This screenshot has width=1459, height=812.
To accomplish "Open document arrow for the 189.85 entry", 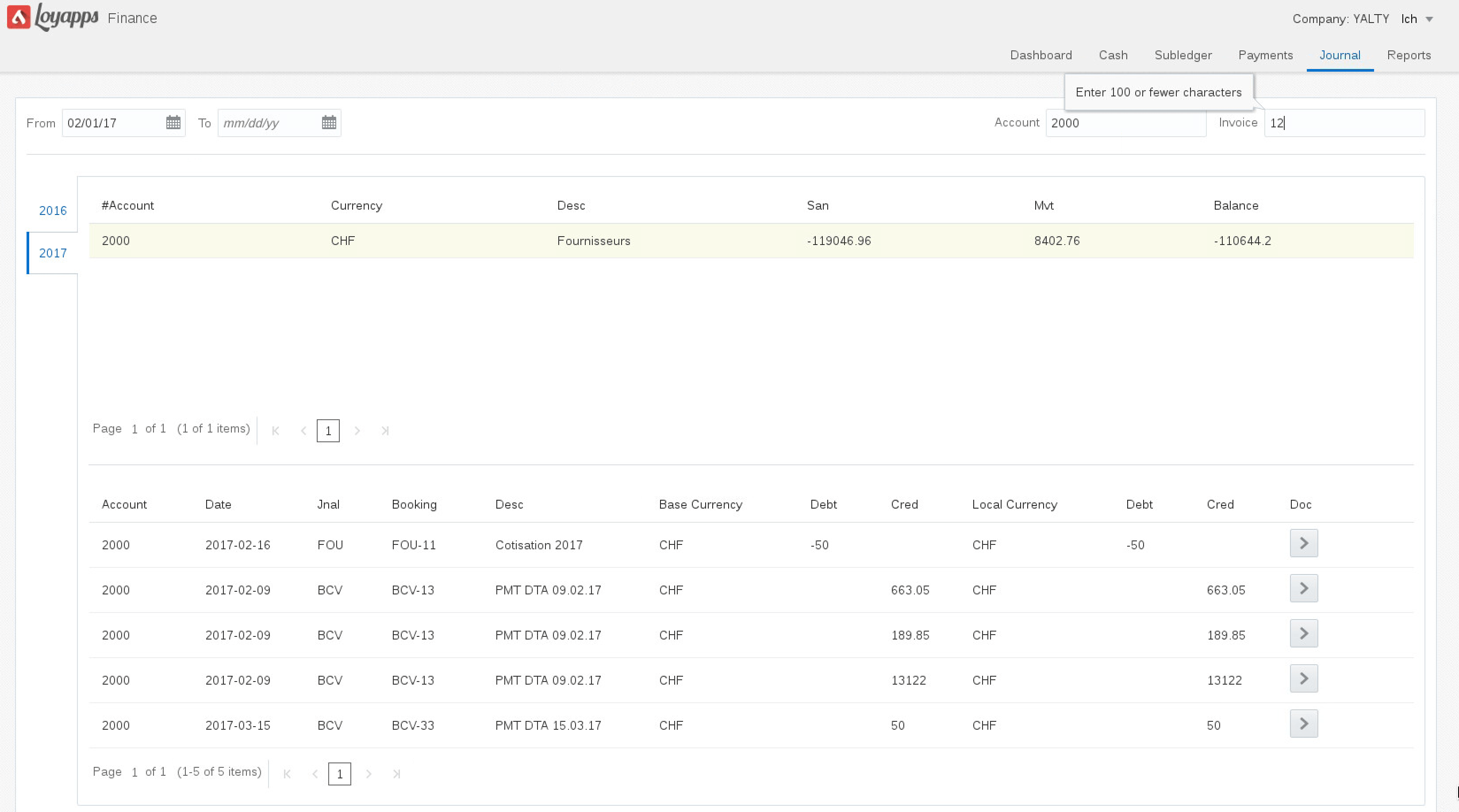I will tap(1303, 634).
